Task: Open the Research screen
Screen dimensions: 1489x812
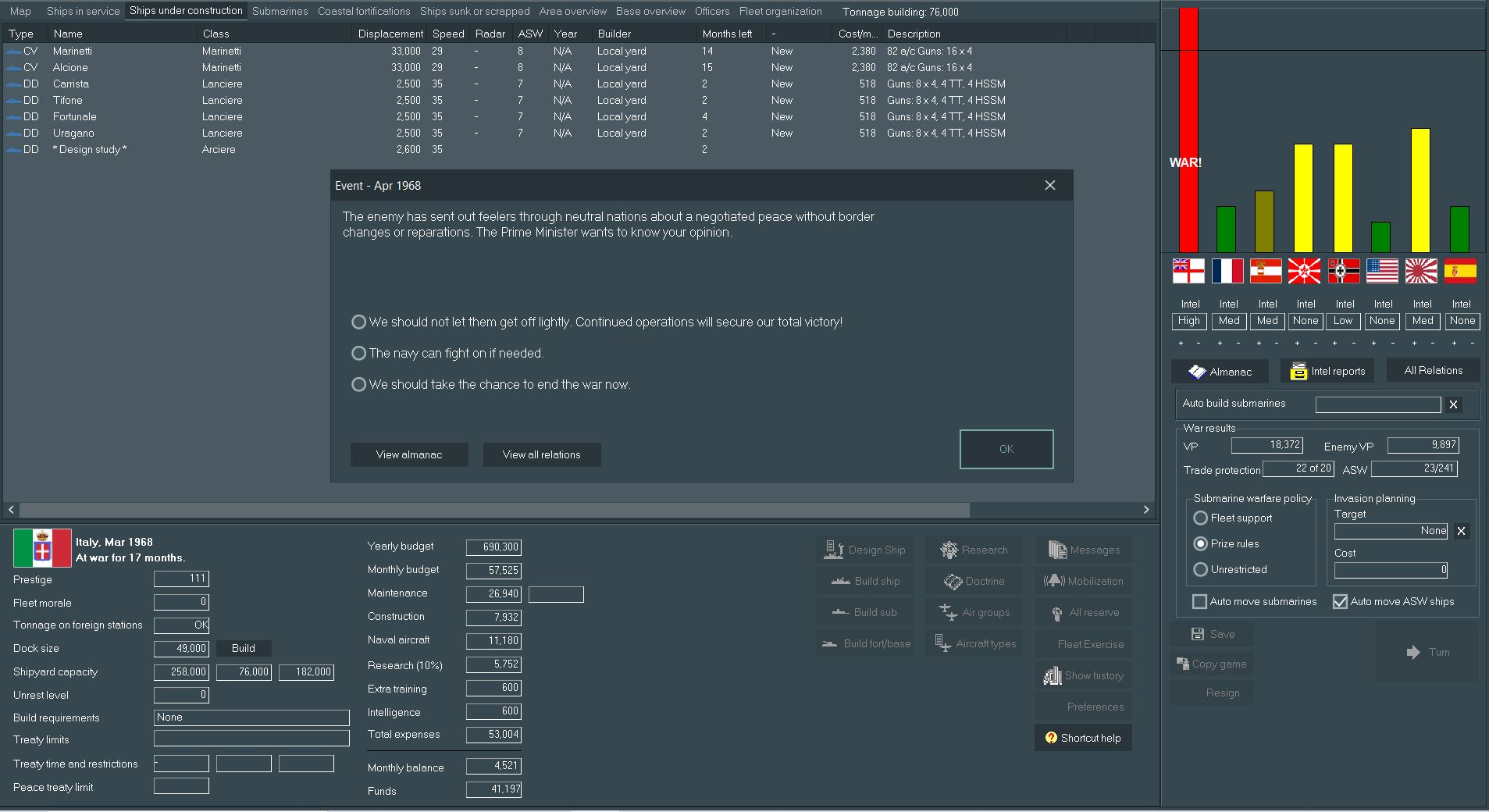Action: pos(974,550)
